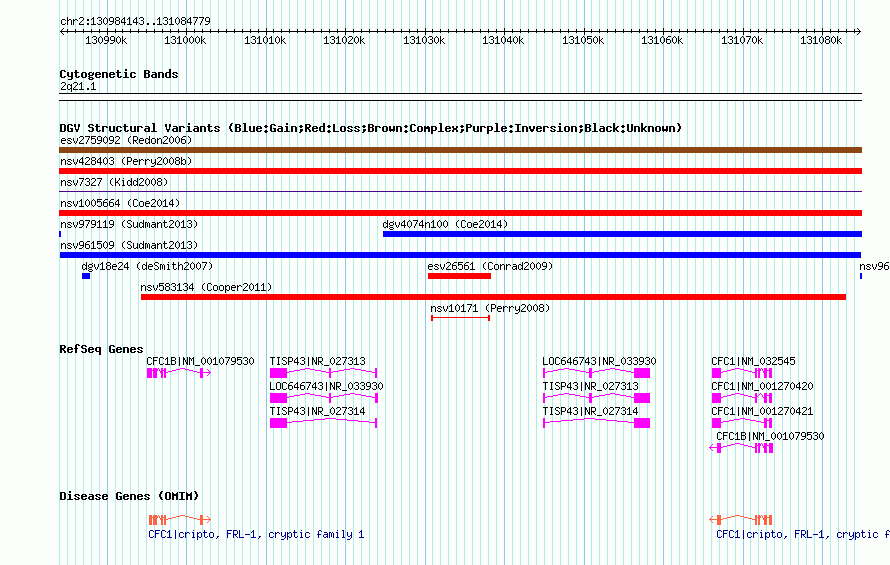Click the 2q21.1 band label
The height and width of the screenshot is (565, 890).
click(78, 86)
